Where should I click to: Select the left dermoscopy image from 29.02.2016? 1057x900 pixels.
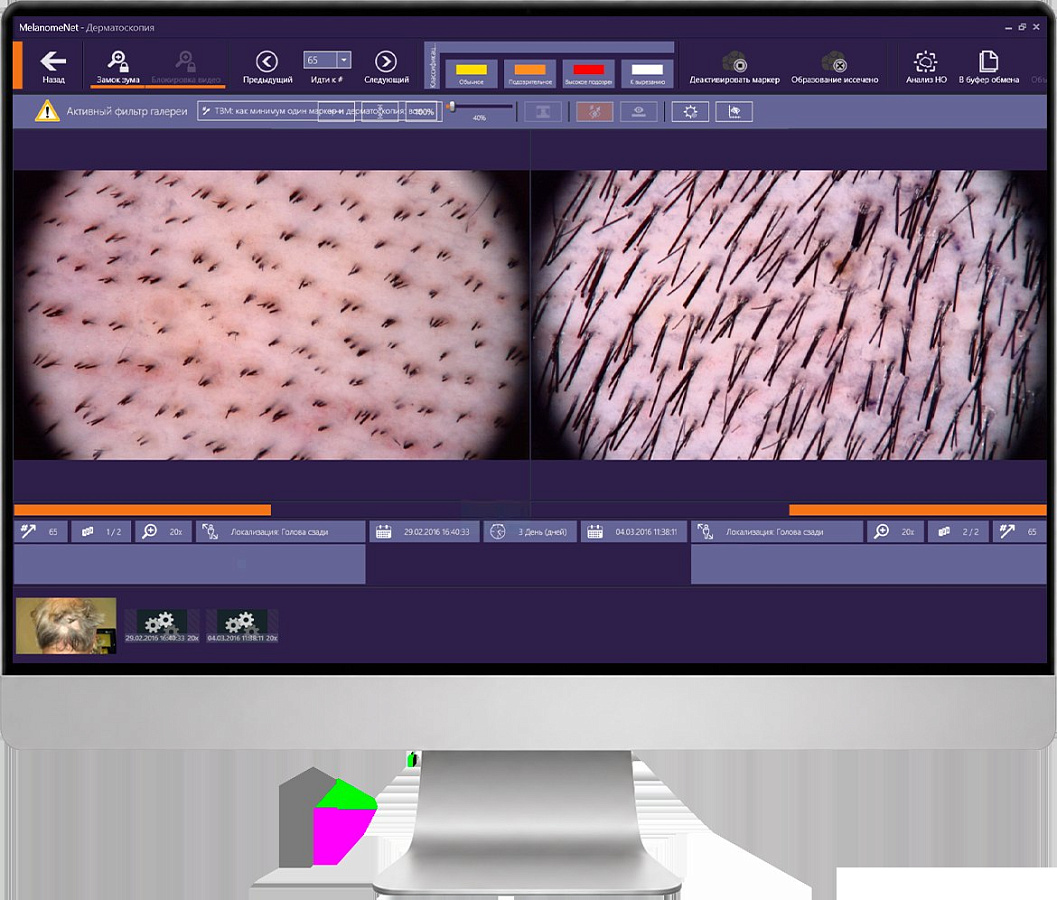click(x=271, y=315)
